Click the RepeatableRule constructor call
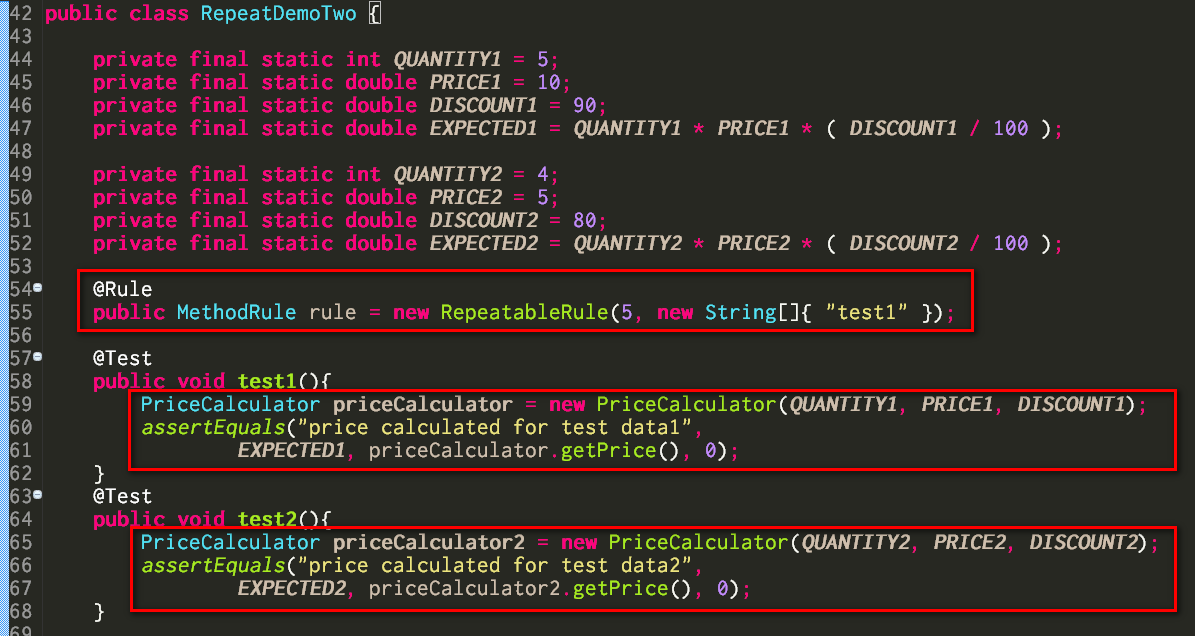Image resolution: width=1195 pixels, height=636 pixels. (x=525, y=313)
